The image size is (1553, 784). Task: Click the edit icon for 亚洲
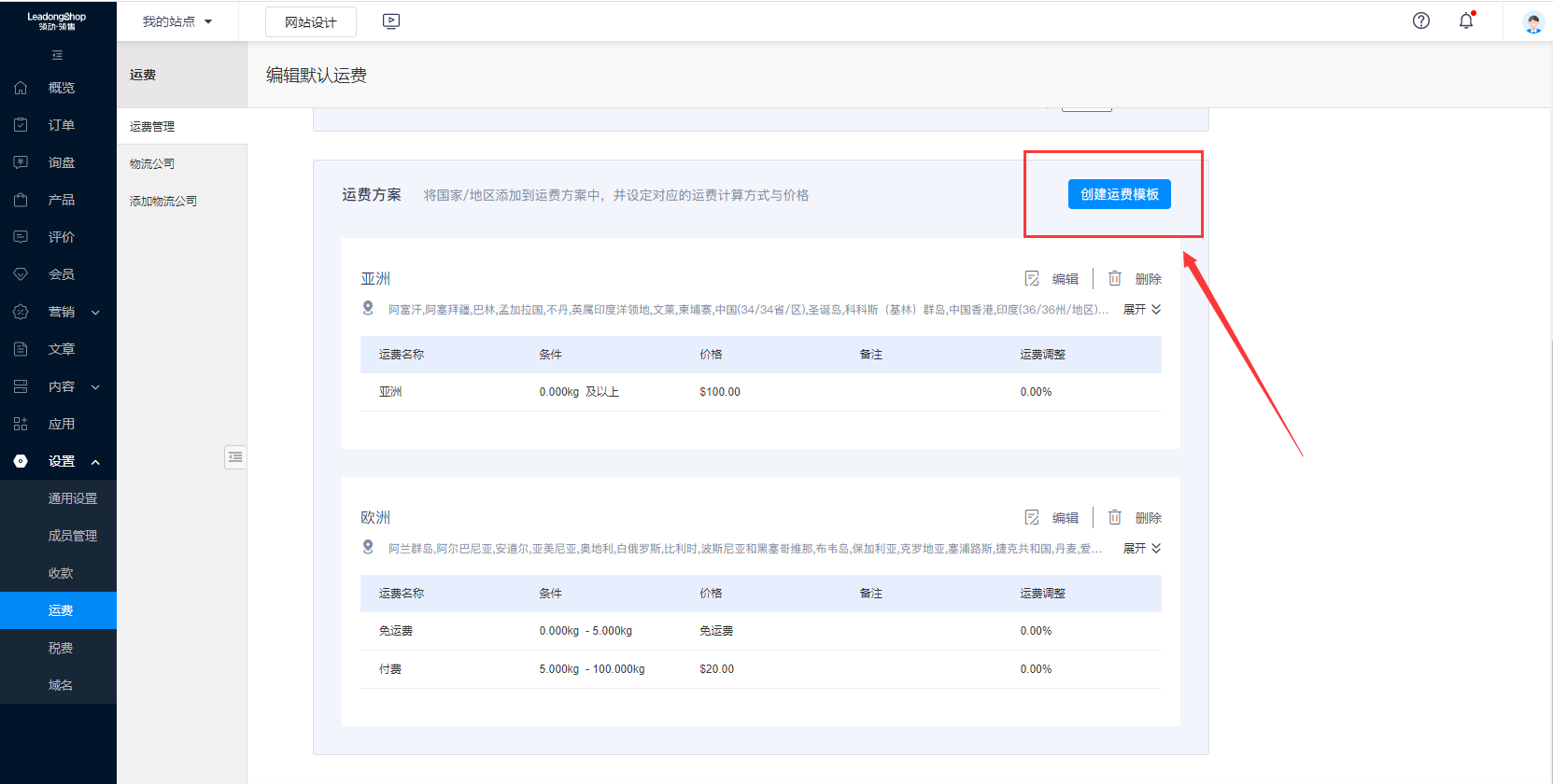tap(1032, 279)
